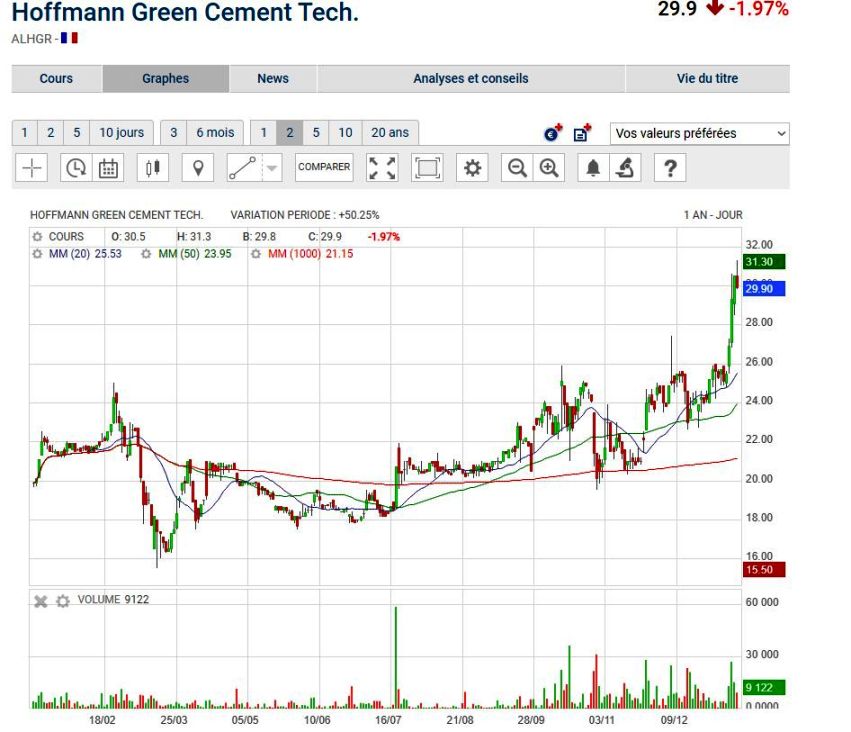
Task: Select the 5 years period
Action: point(316,133)
